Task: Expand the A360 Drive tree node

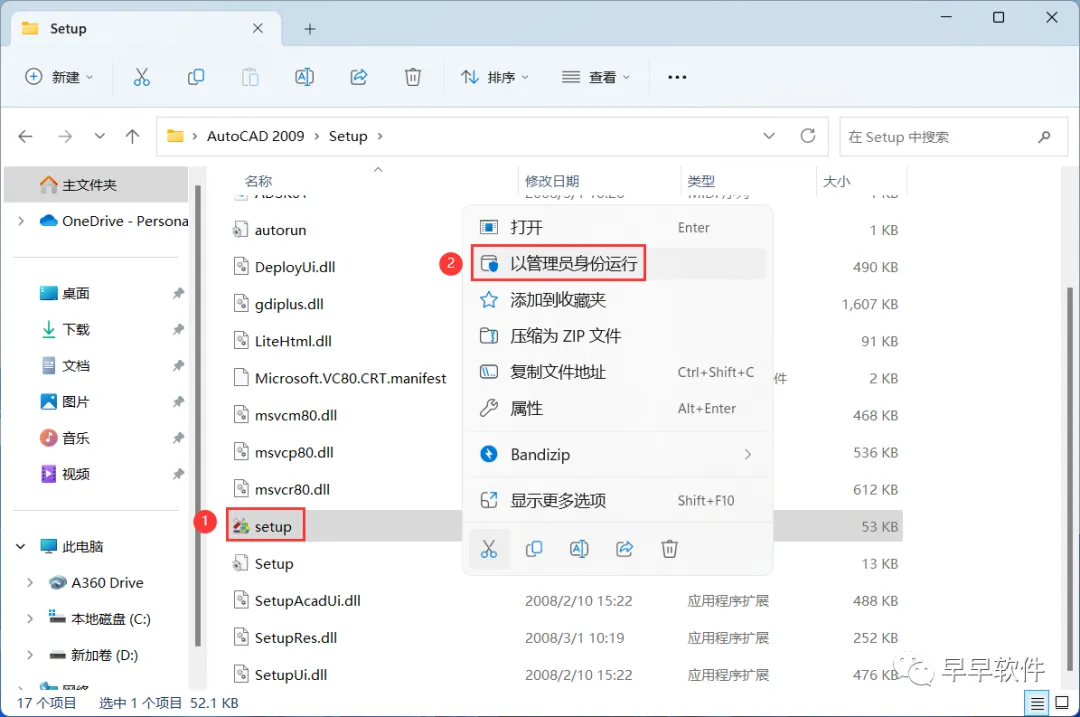Action: pos(30,583)
